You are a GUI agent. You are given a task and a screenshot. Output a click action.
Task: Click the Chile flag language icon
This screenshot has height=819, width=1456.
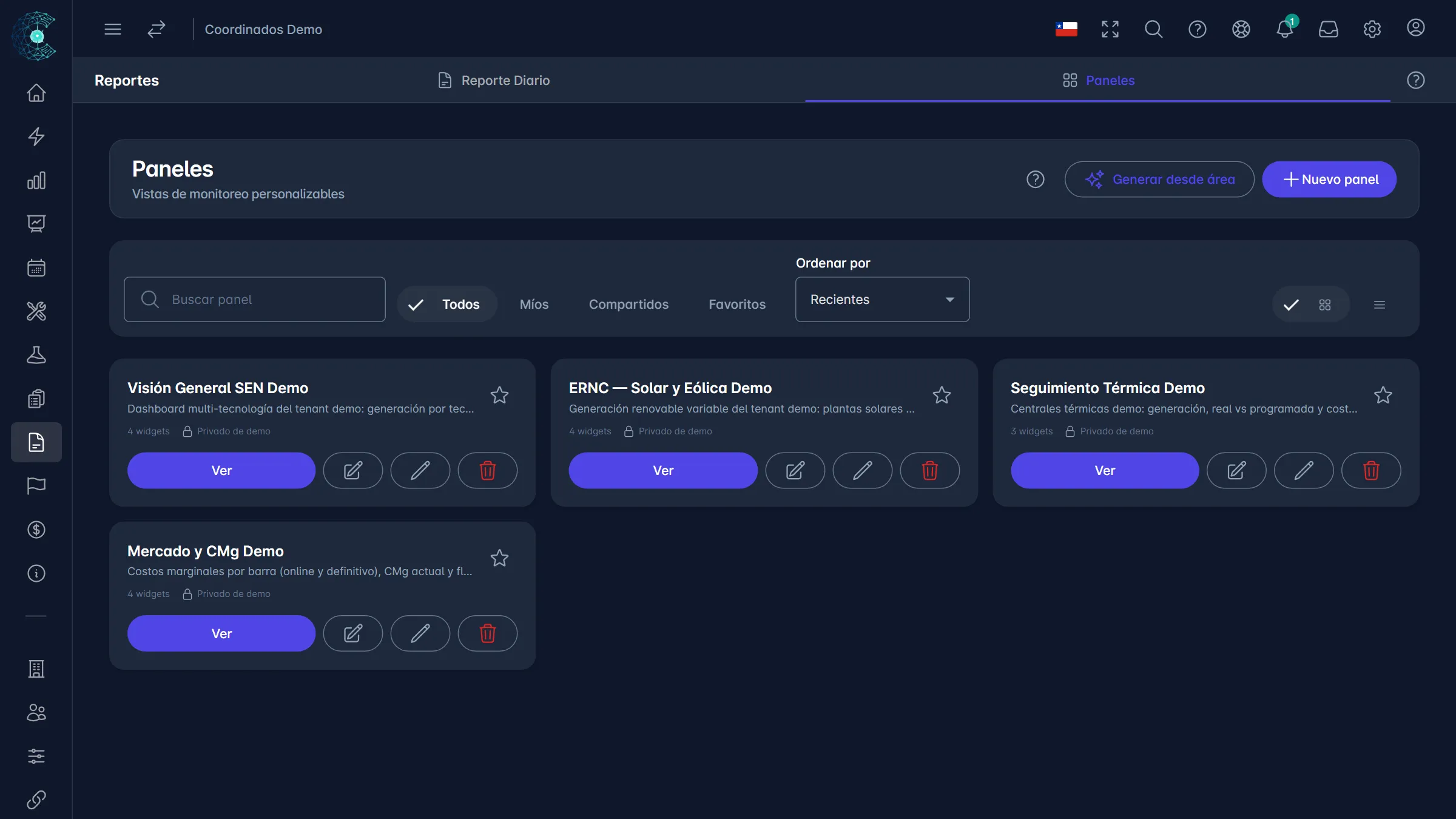pyautogui.click(x=1067, y=29)
